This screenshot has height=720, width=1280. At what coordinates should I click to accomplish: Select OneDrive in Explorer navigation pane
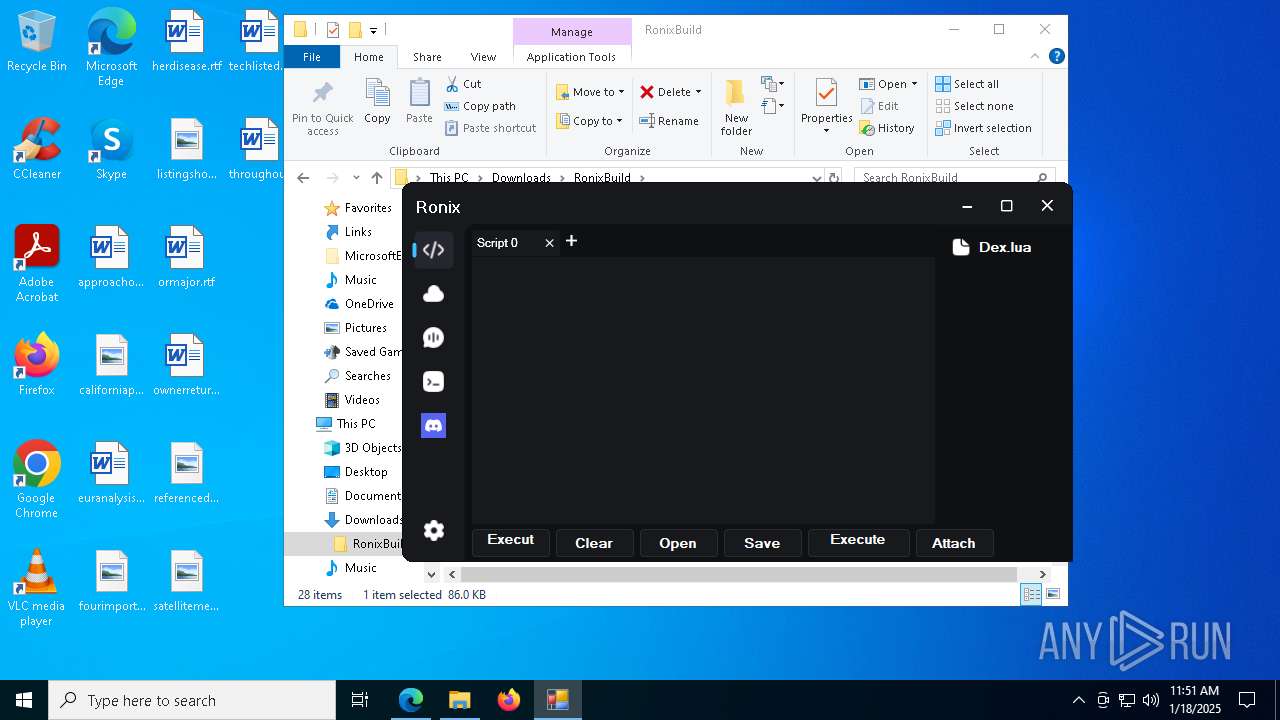[358, 304]
